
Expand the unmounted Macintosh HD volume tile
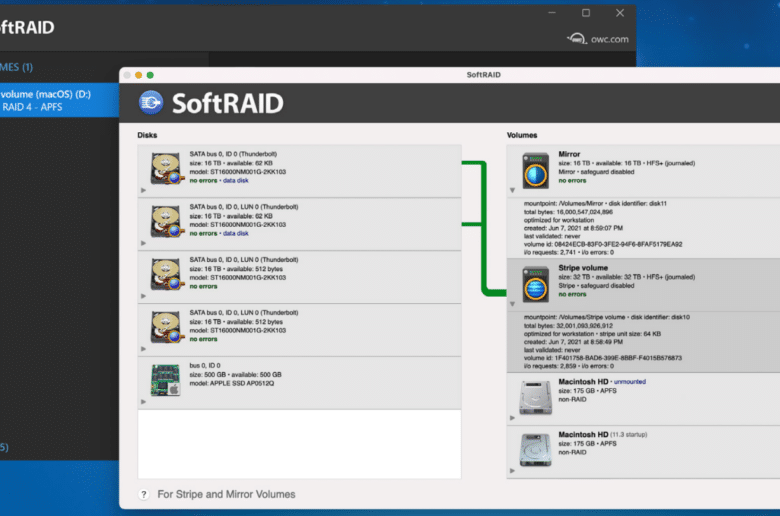click(512, 418)
